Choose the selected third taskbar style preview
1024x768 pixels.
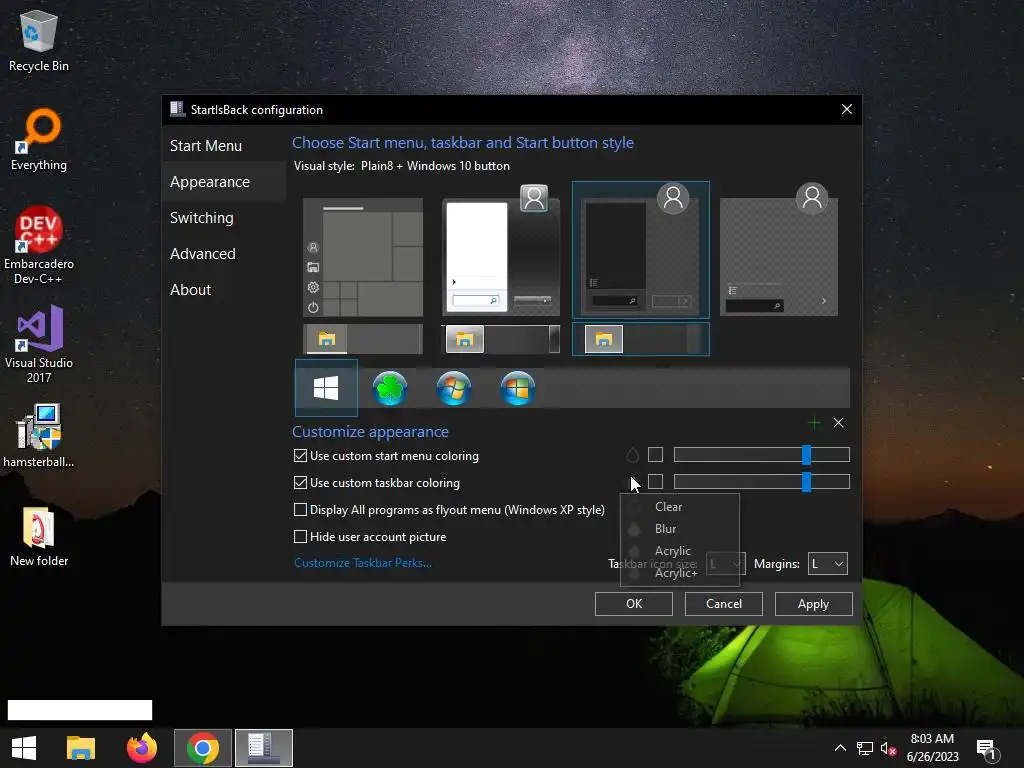point(641,339)
